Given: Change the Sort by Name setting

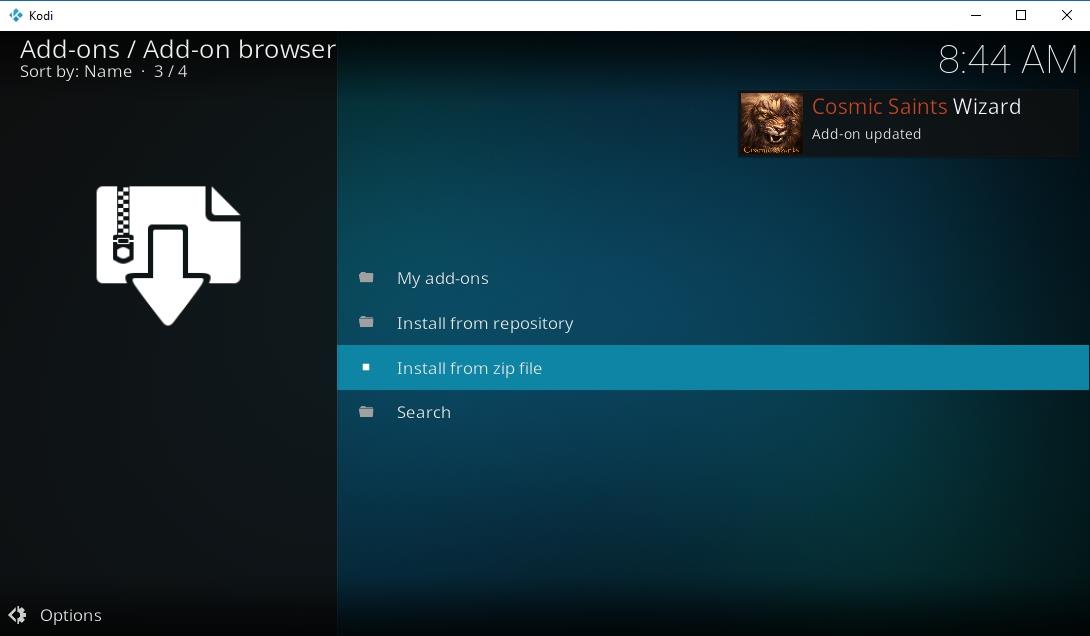Looking at the screenshot, I should (x=75, y=71).
